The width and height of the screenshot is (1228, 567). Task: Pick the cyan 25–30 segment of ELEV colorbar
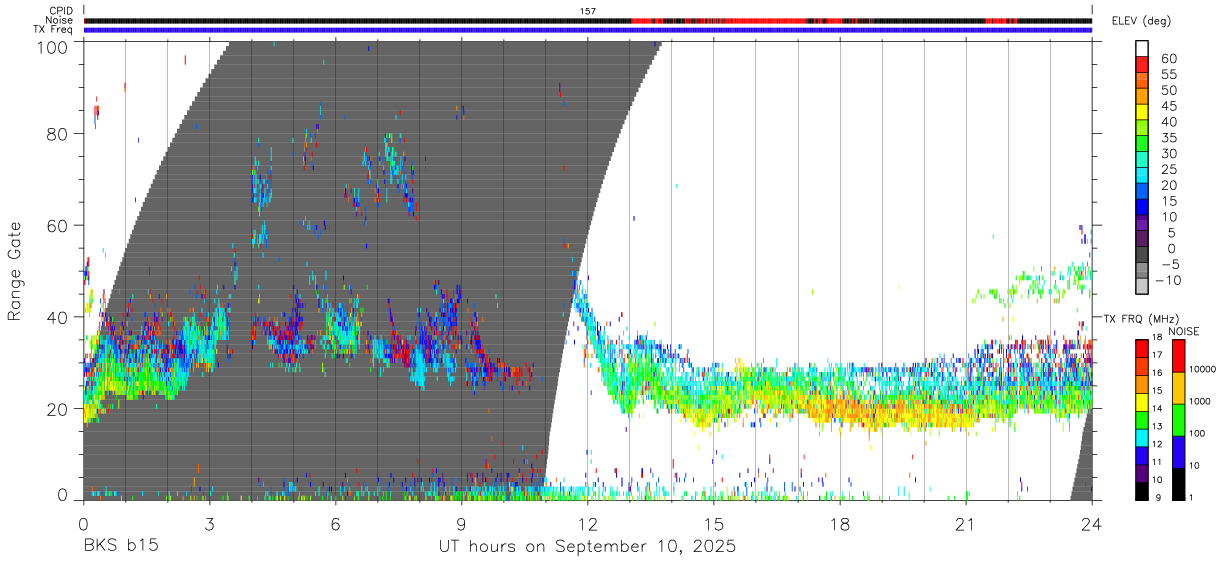pos(1143,161)
